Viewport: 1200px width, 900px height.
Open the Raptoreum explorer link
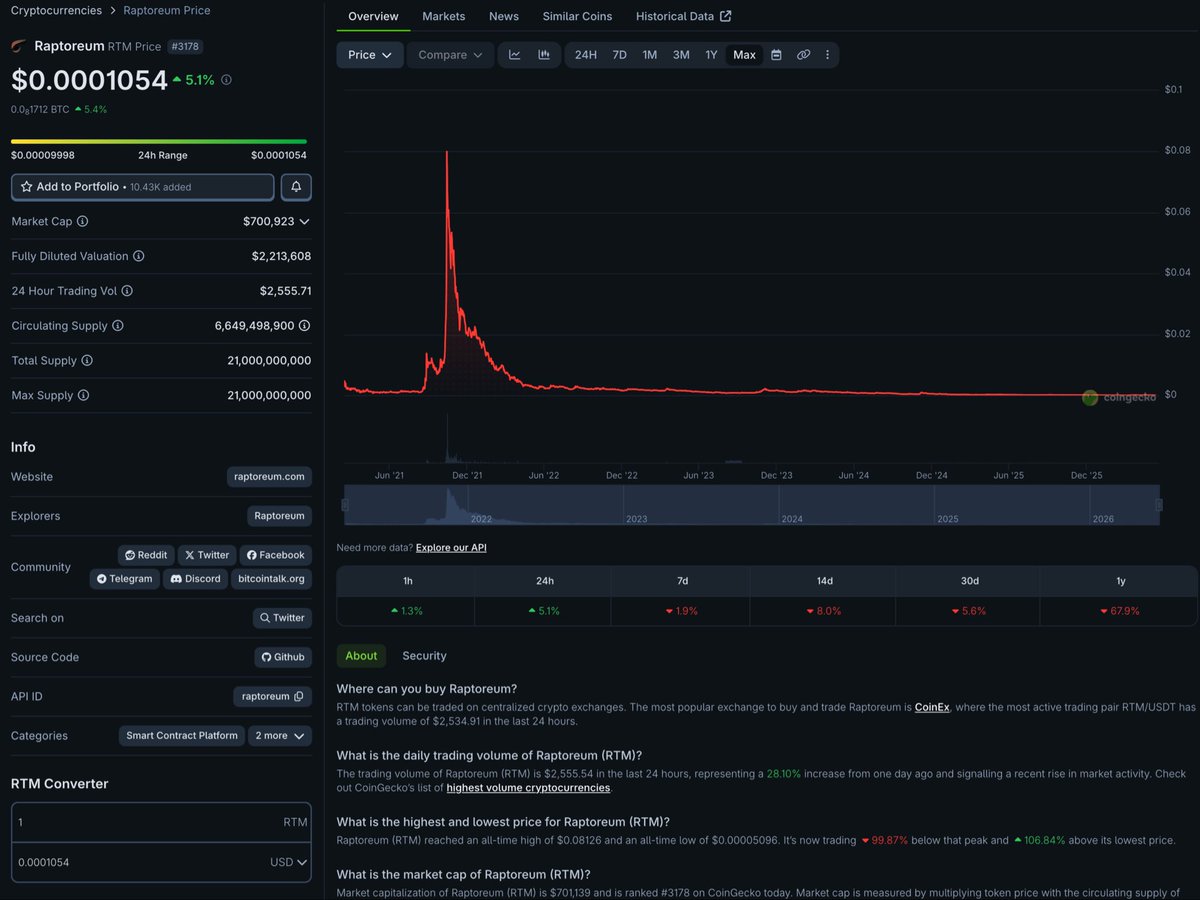(x=279, y=516)
